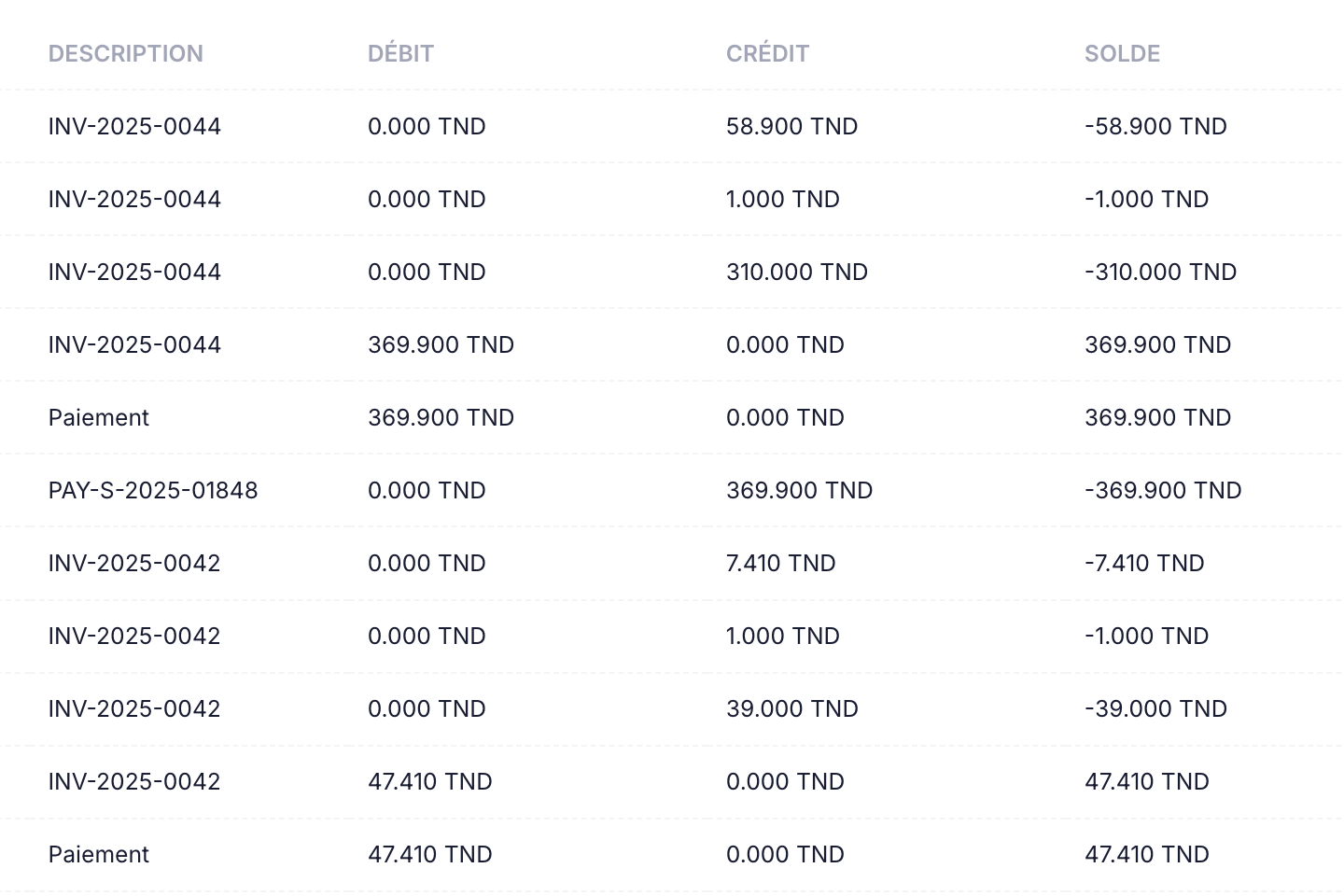1344x896 pixels.
Task: Click the 310.000 TND credit amount
Action: click(797, 272)
